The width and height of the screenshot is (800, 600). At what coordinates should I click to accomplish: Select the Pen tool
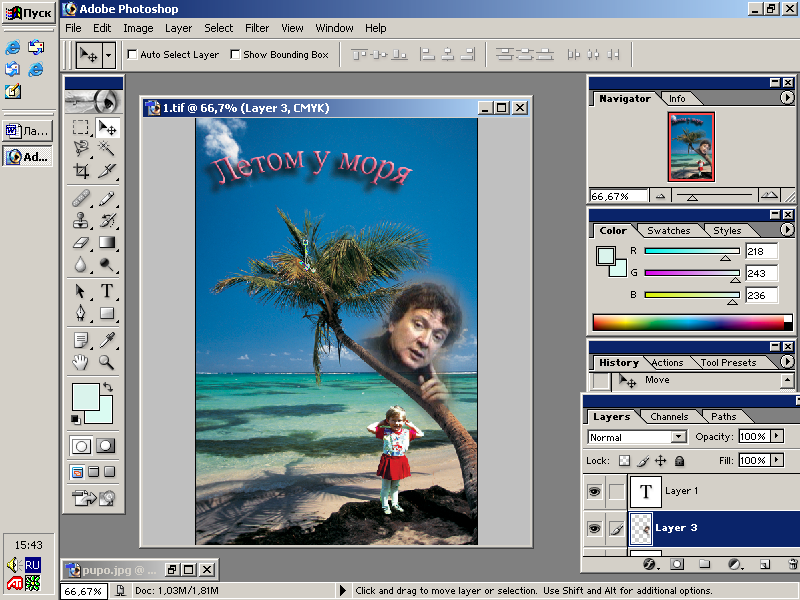point(81,313)
